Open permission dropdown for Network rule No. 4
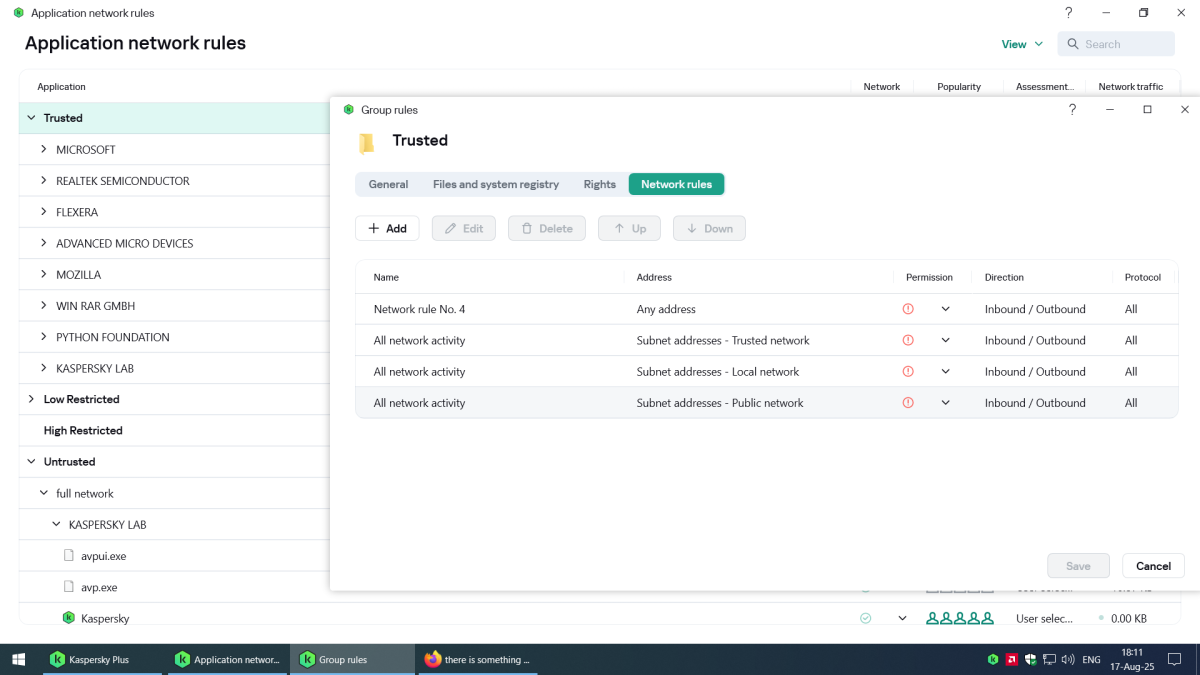The image size is (1200, 675). 945,309
